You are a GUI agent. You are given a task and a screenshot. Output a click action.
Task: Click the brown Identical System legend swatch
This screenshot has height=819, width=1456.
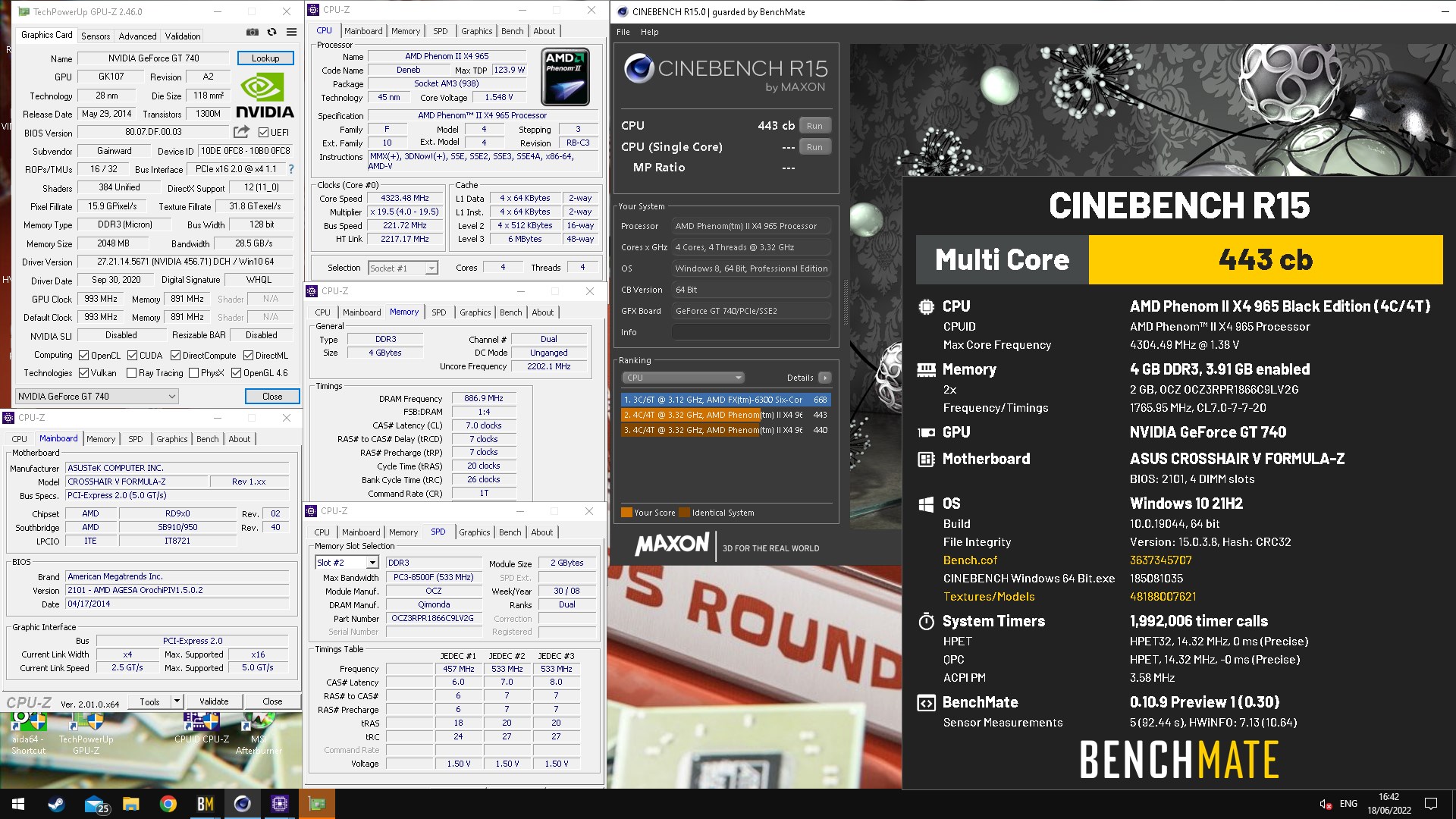pos(685,513)
